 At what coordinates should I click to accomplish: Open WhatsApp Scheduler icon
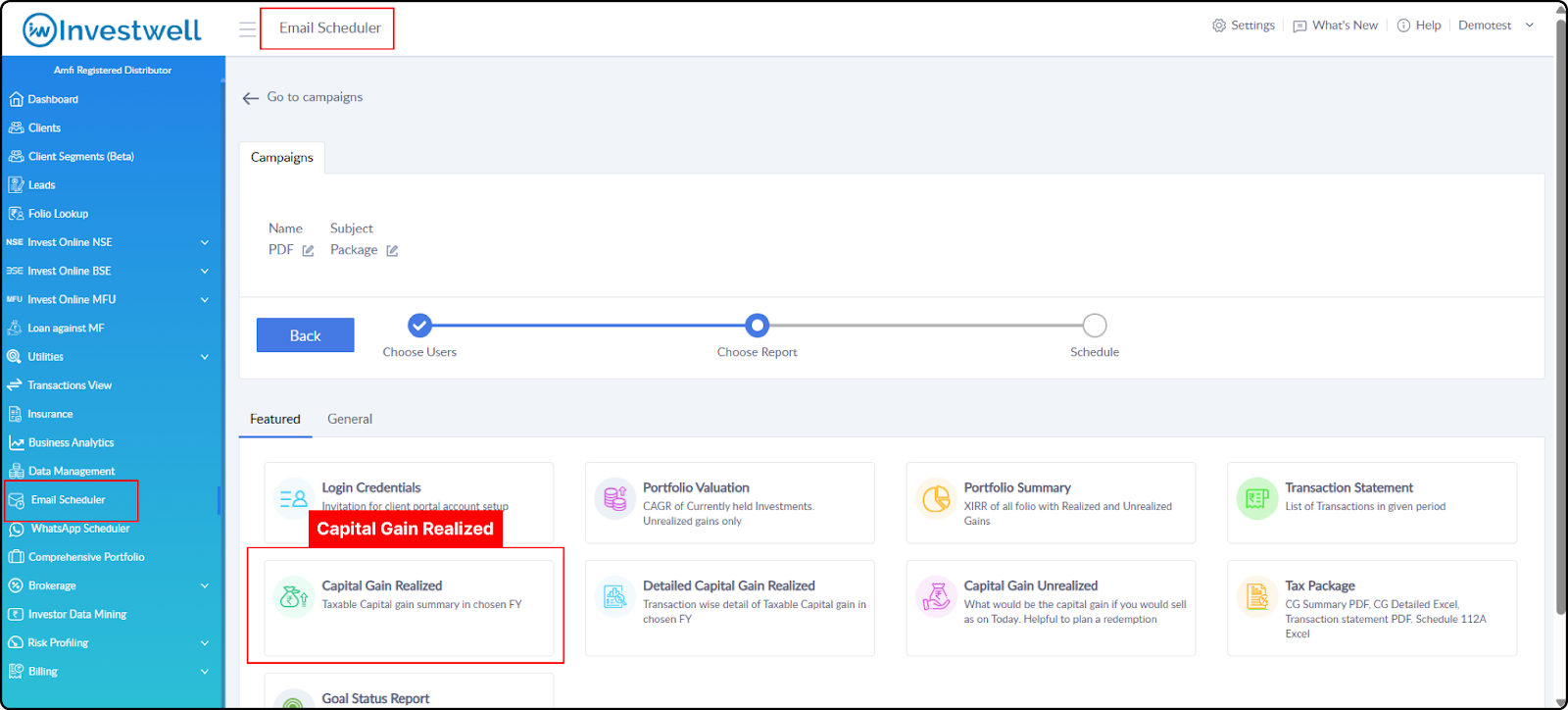point(17,529)
